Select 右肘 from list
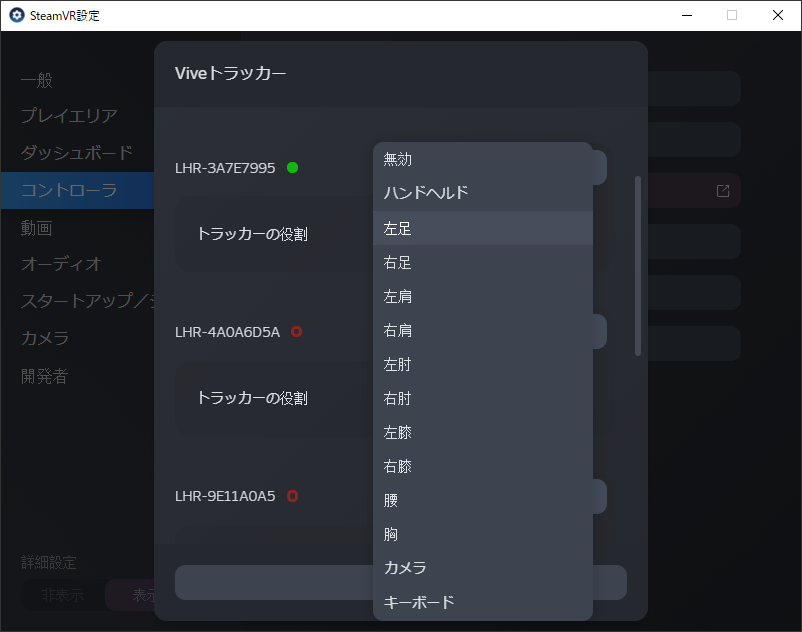 [483, 398]
